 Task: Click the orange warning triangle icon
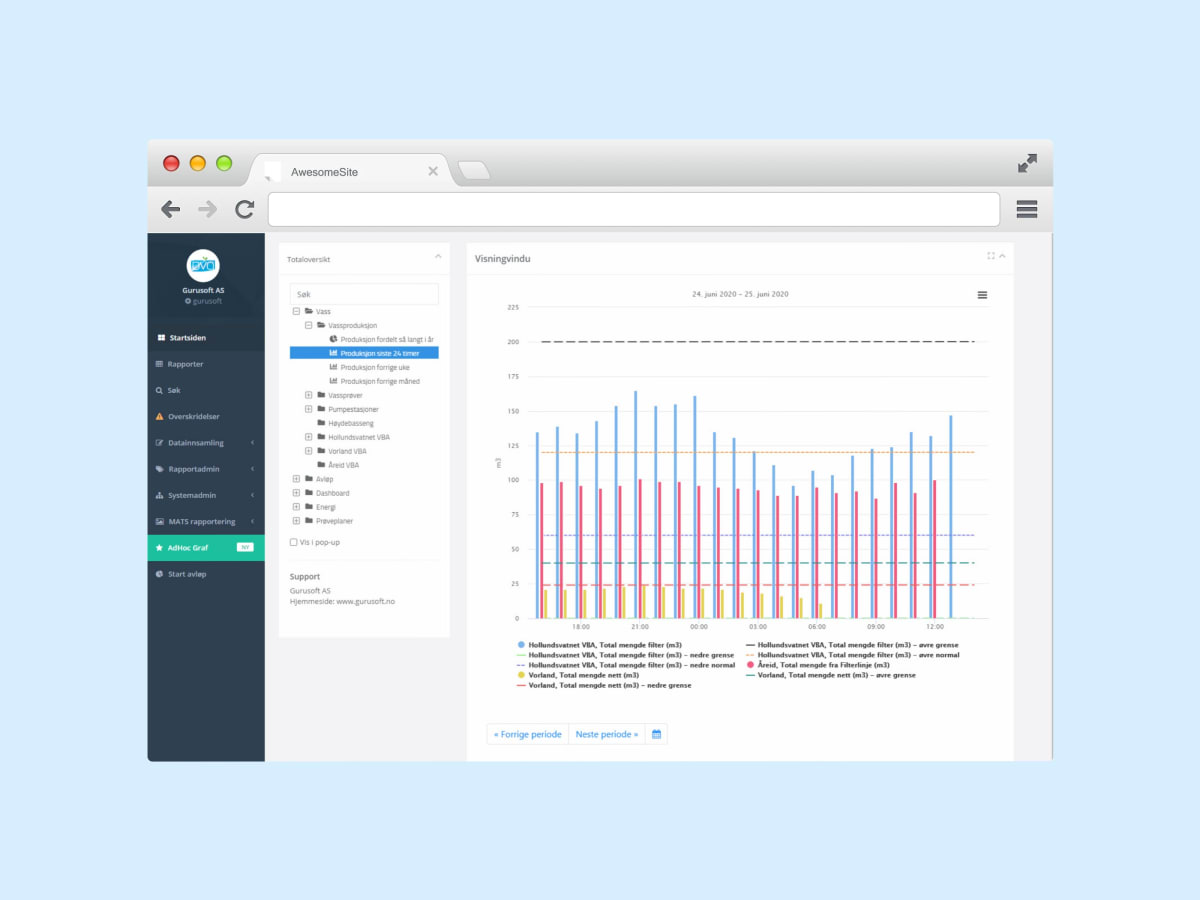[x=160, y=416]
